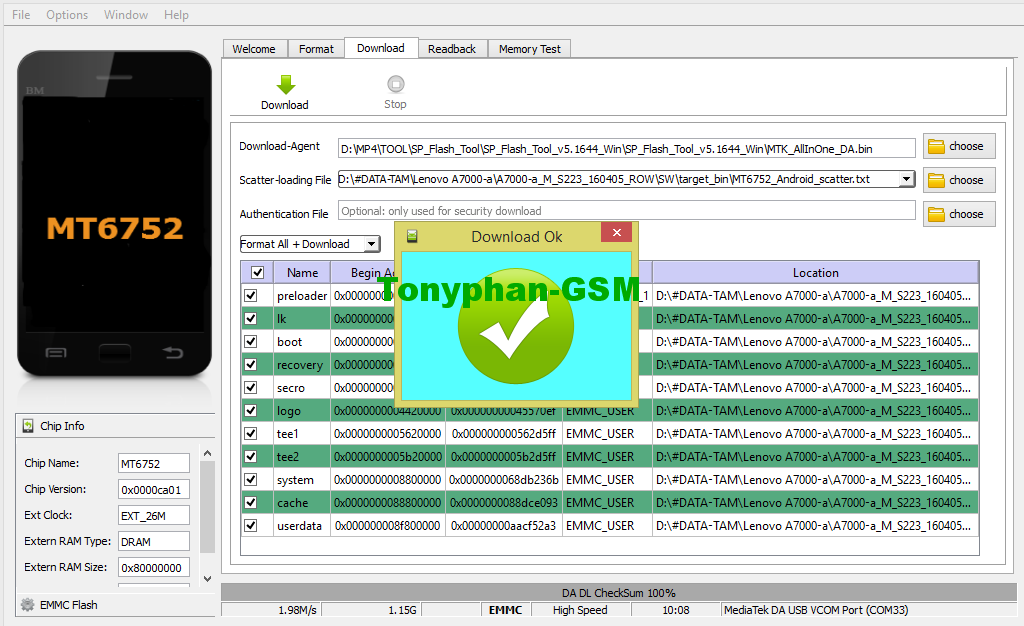Click the Location column header
Screen dimensions: 1024x626
pos(815,273)
